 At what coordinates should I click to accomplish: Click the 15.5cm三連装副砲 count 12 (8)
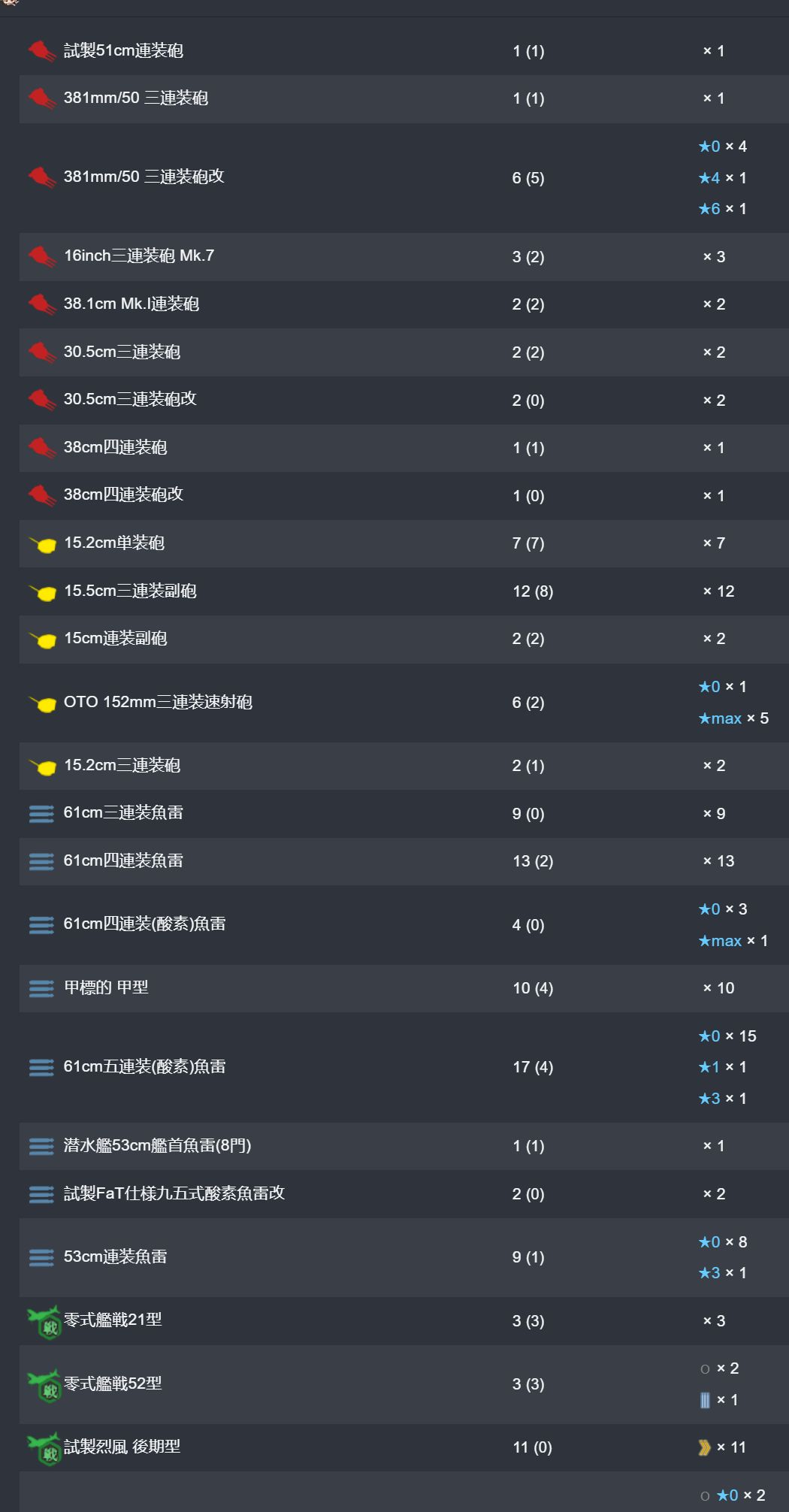point(533,591)
